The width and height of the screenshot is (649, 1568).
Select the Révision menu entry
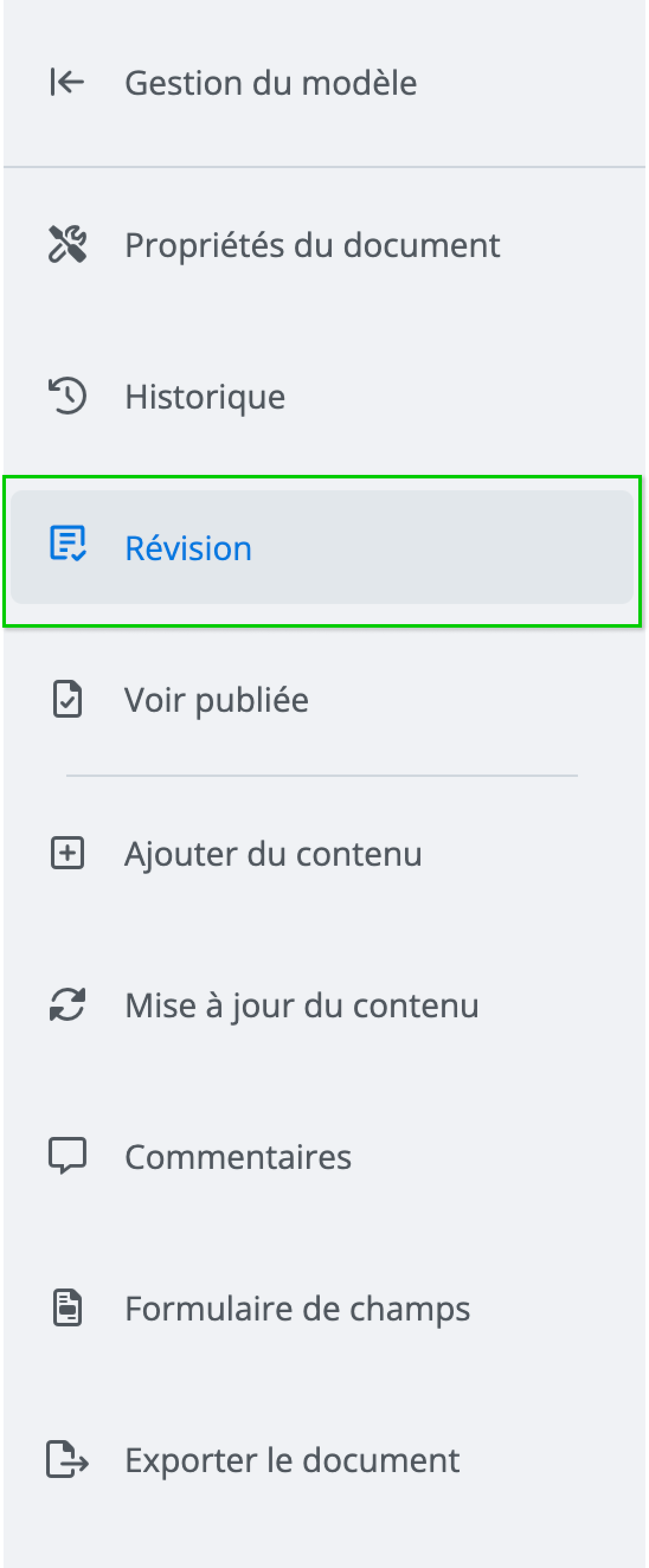(x=188, y=548)
